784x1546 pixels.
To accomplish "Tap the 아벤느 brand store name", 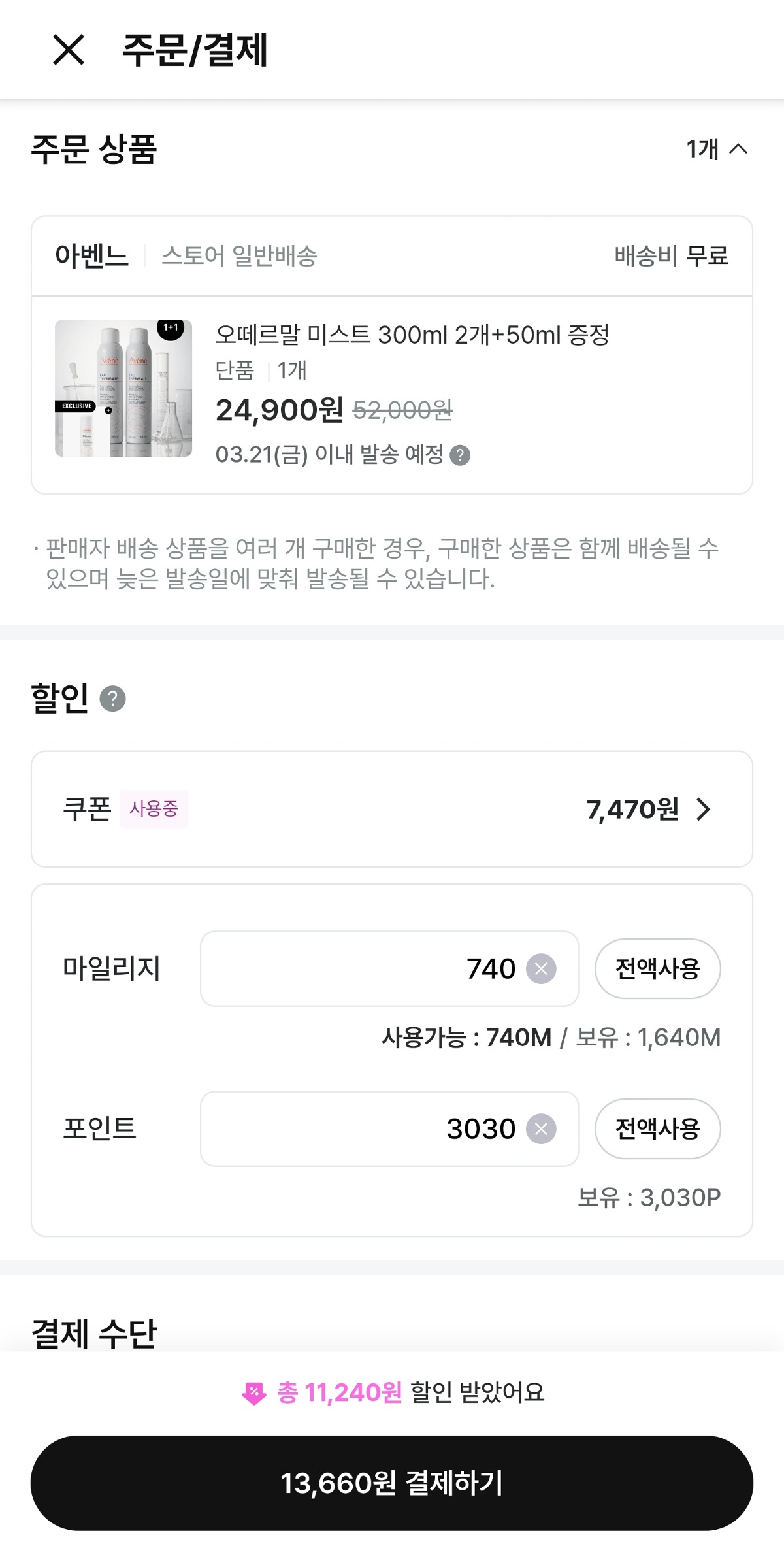I will pos(91,256).
